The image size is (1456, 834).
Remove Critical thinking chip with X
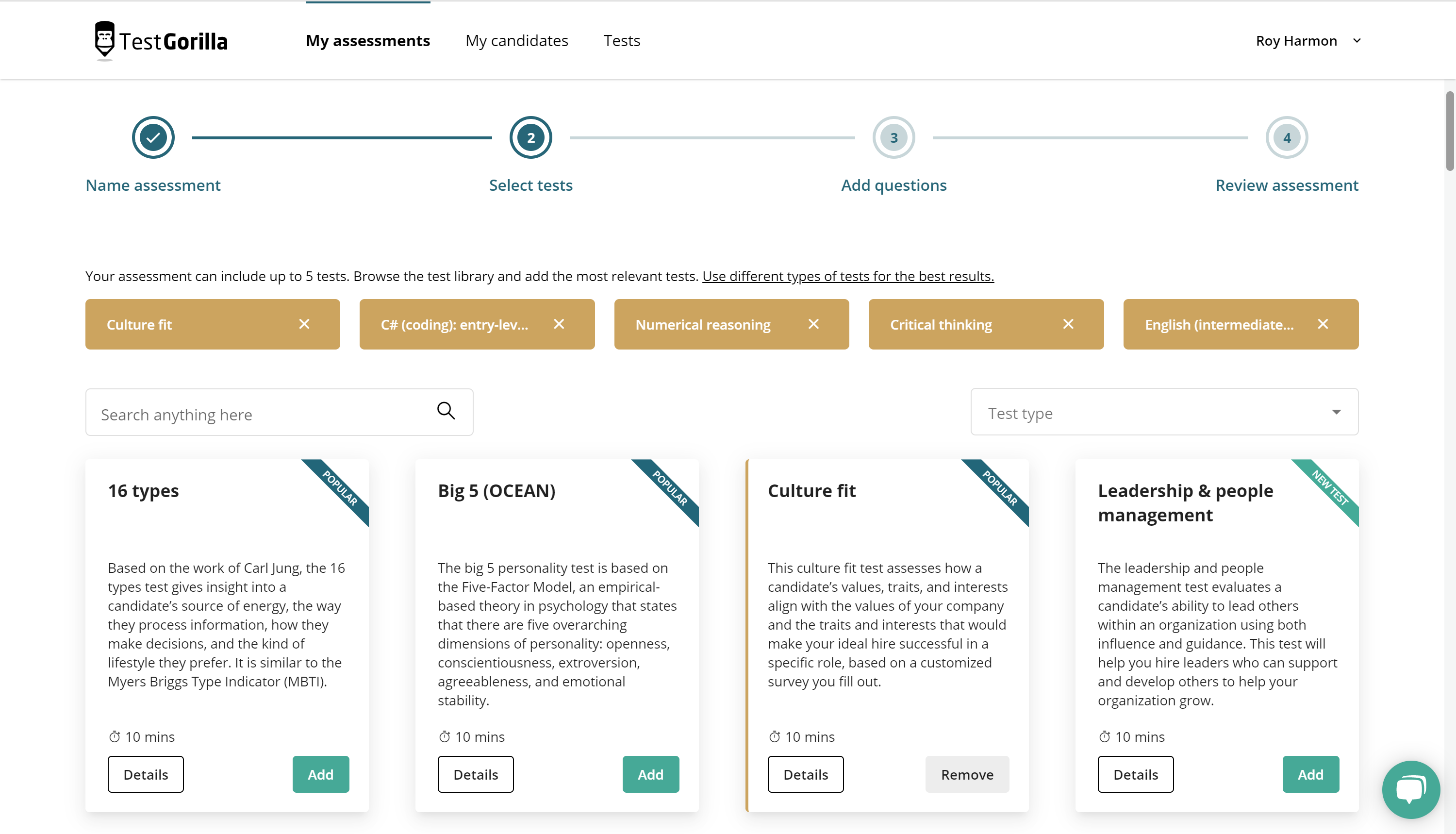(1068, 324)
